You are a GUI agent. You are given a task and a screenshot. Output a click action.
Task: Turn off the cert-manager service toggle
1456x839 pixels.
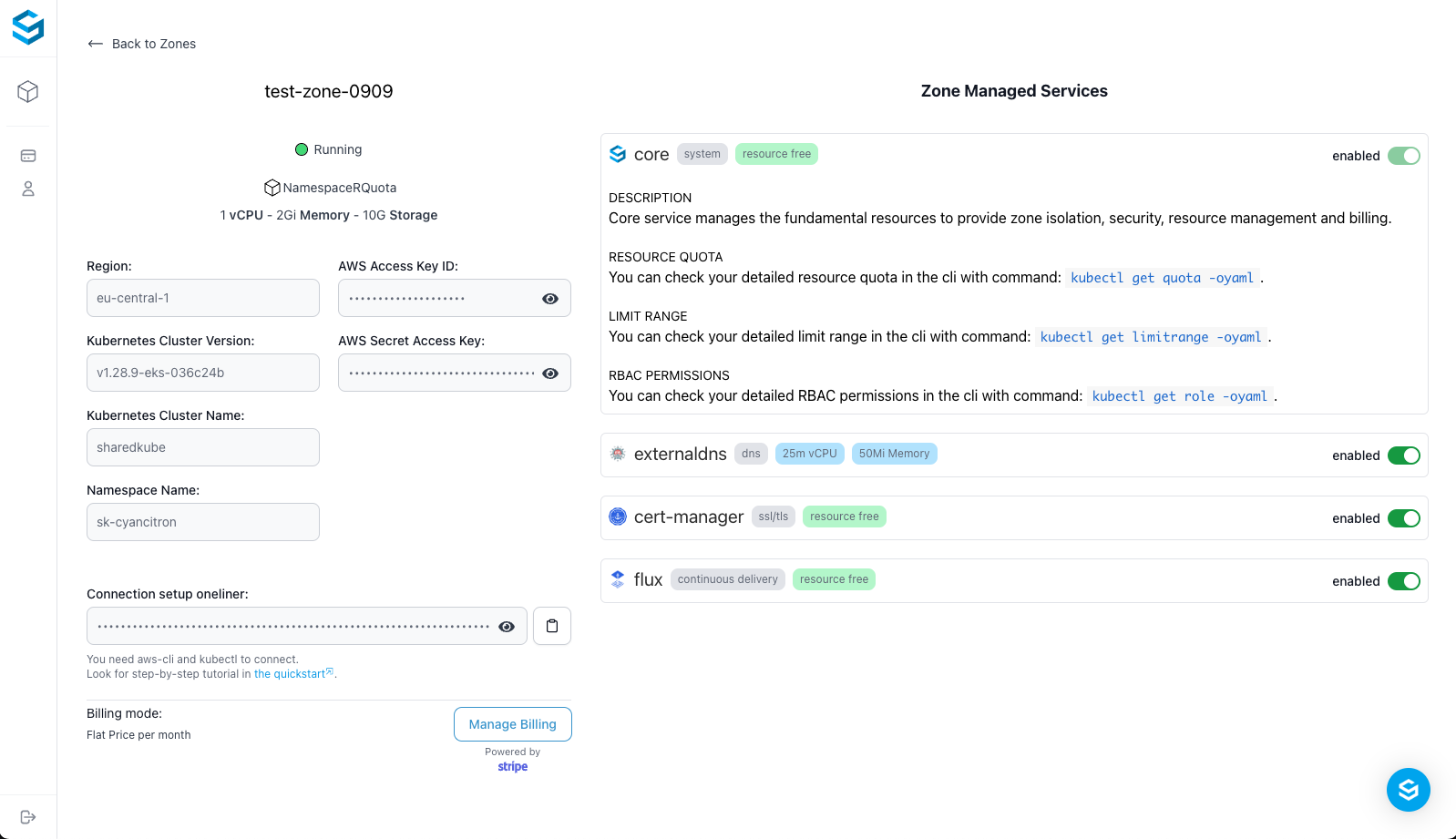(x=1403, y=518)
